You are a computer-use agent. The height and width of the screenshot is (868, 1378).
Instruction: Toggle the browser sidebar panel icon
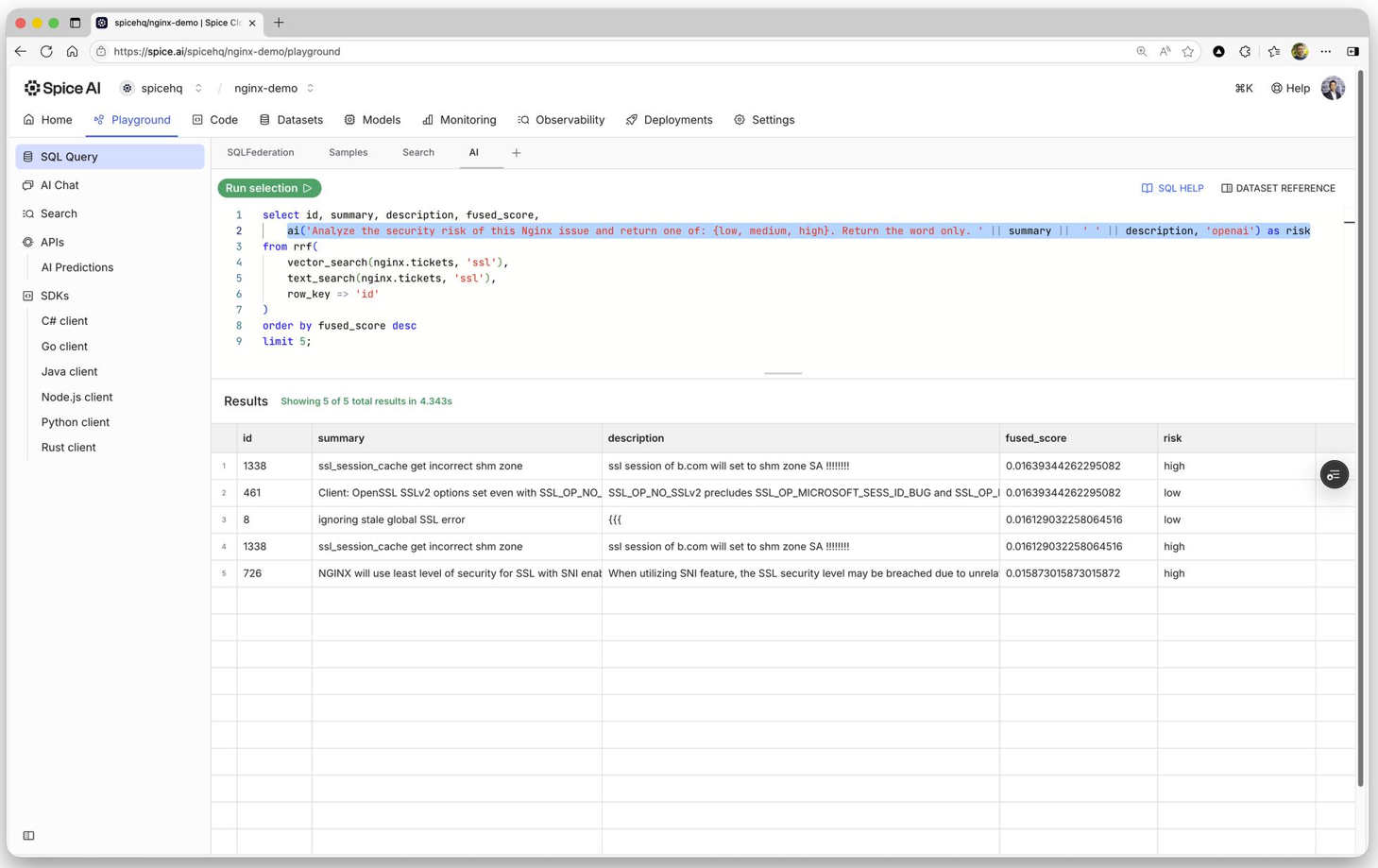(x=1352, y=52)
